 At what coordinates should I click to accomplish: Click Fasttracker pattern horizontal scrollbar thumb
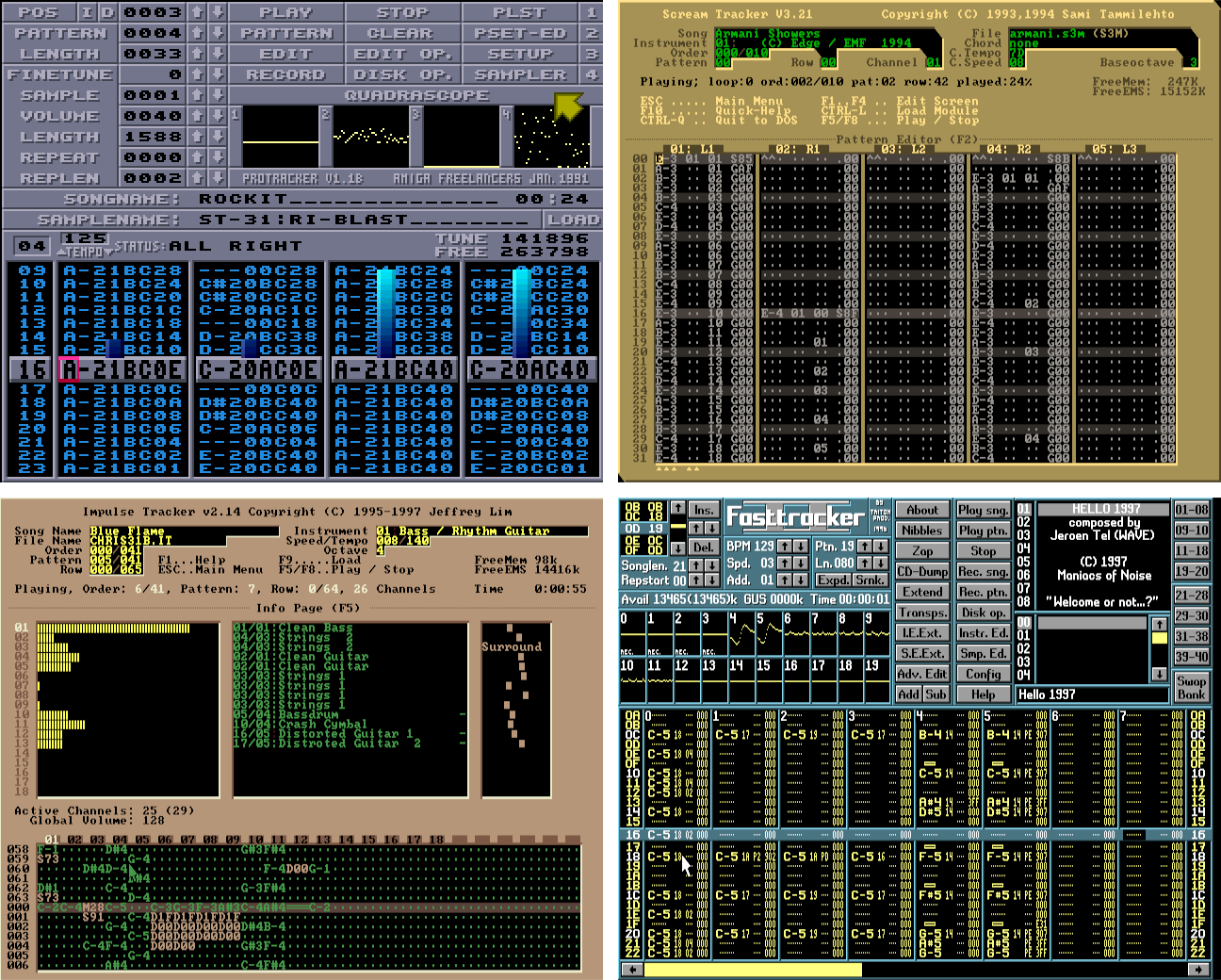(753, 970)
